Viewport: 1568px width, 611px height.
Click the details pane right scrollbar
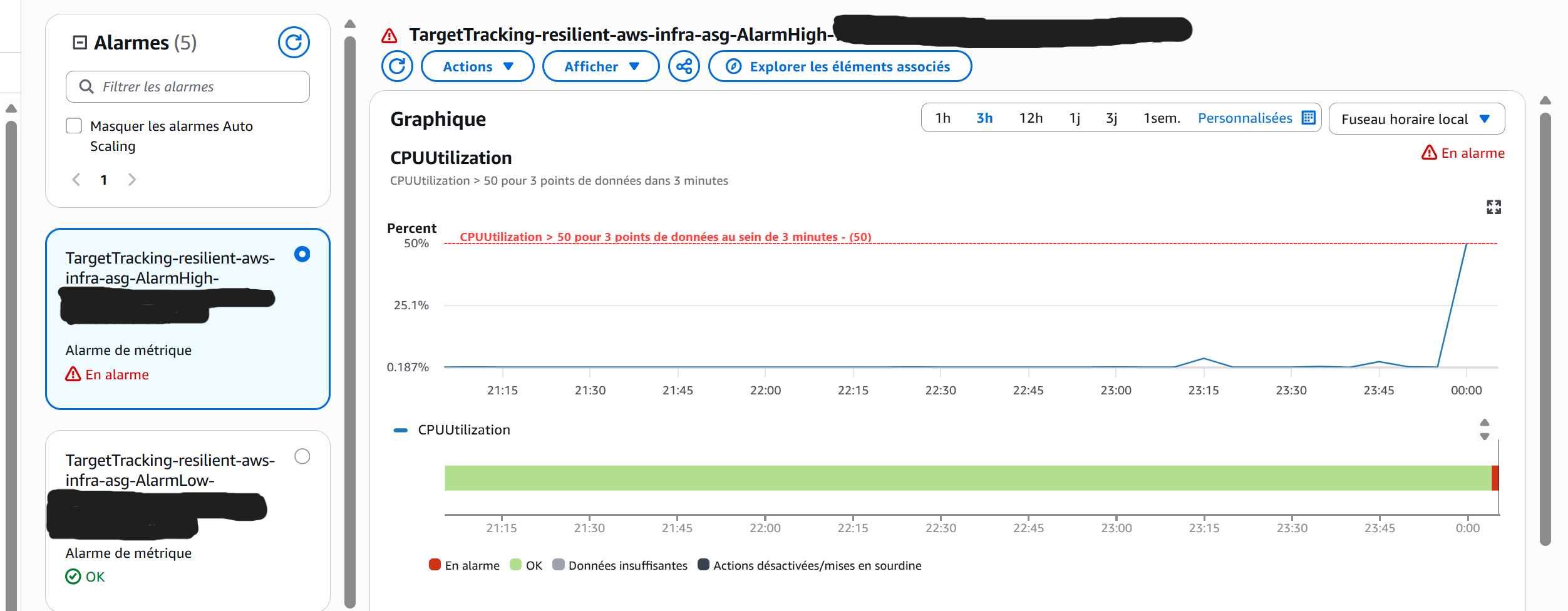tap(1545, 329)
